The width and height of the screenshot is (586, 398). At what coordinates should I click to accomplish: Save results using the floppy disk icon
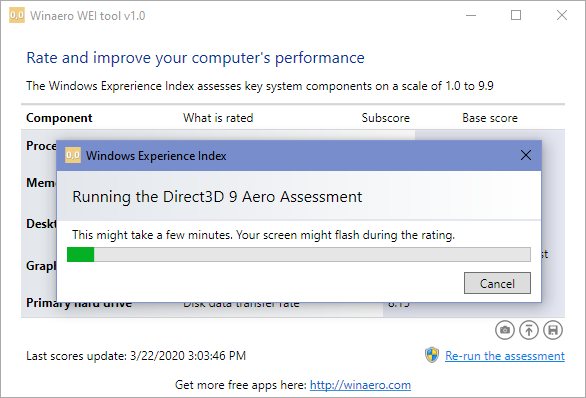coord(553,330)
